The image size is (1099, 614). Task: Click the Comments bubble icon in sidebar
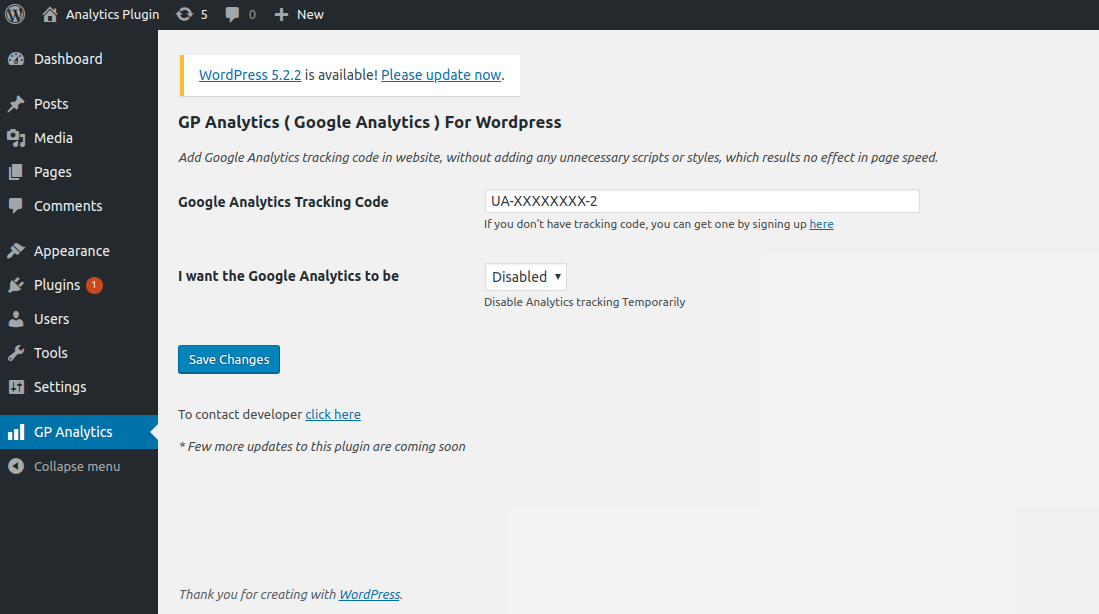(x=16, y=205)
